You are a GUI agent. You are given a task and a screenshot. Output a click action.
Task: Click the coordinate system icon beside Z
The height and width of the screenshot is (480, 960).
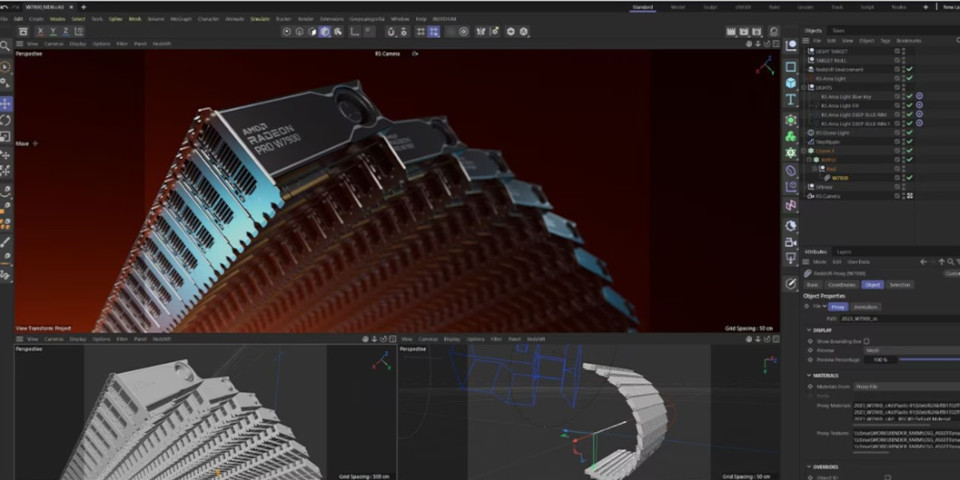(x=79, y=32)
